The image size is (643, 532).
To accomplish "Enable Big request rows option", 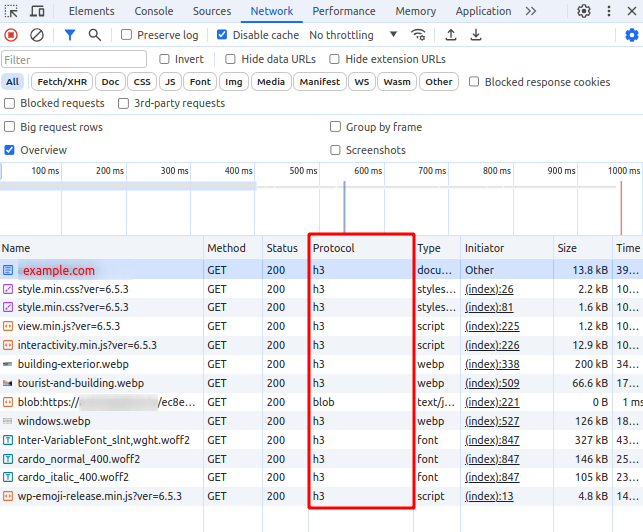I will tap(10, 127).
